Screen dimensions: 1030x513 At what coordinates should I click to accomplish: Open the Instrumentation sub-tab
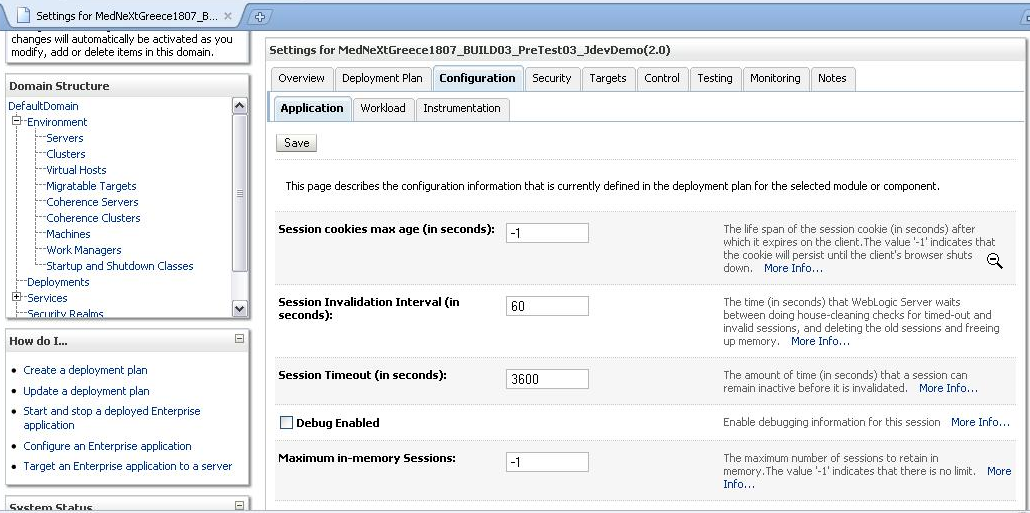tap(462, 108)
